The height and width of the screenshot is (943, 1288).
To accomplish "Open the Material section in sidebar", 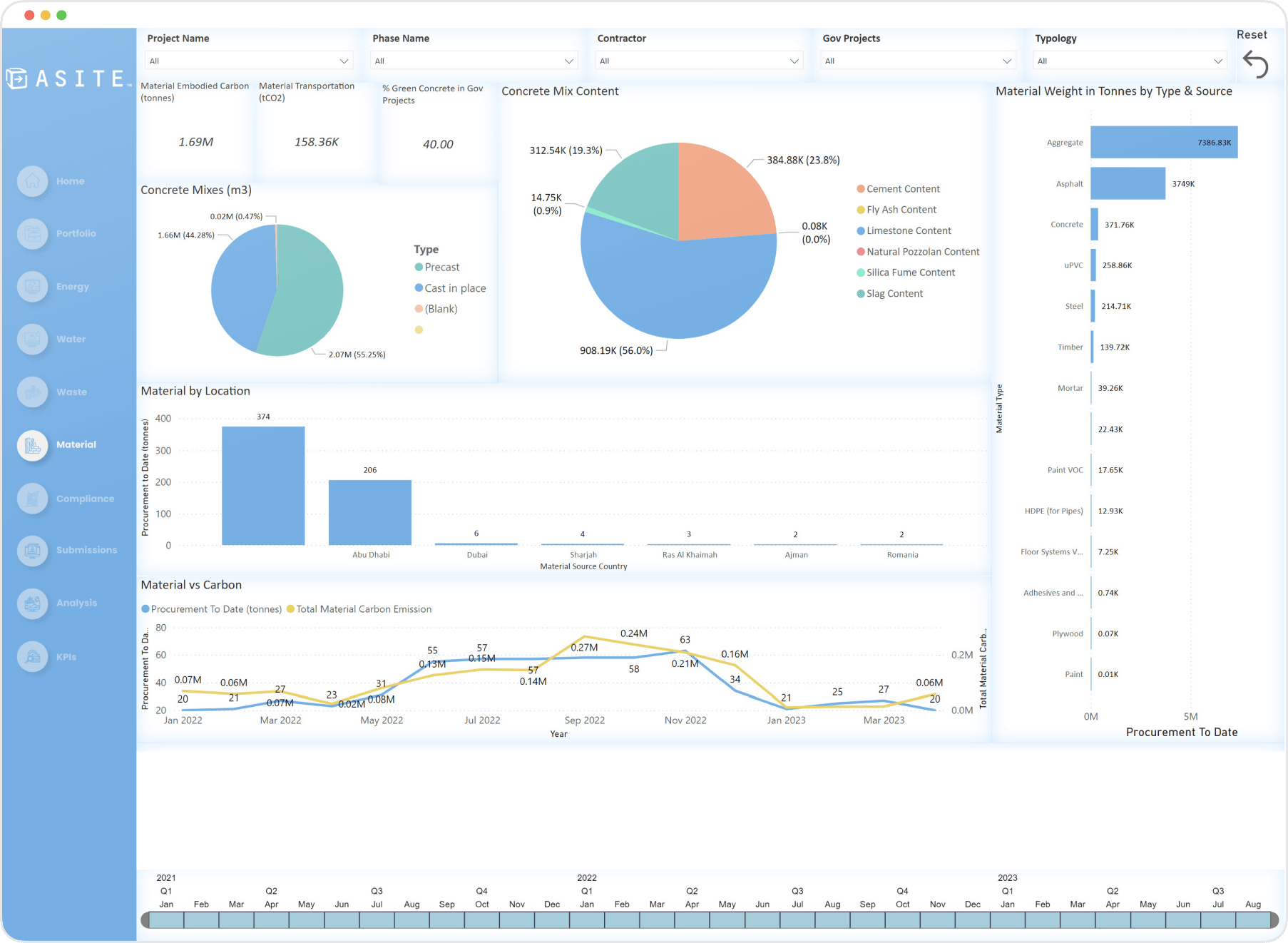I will (32, 444).
